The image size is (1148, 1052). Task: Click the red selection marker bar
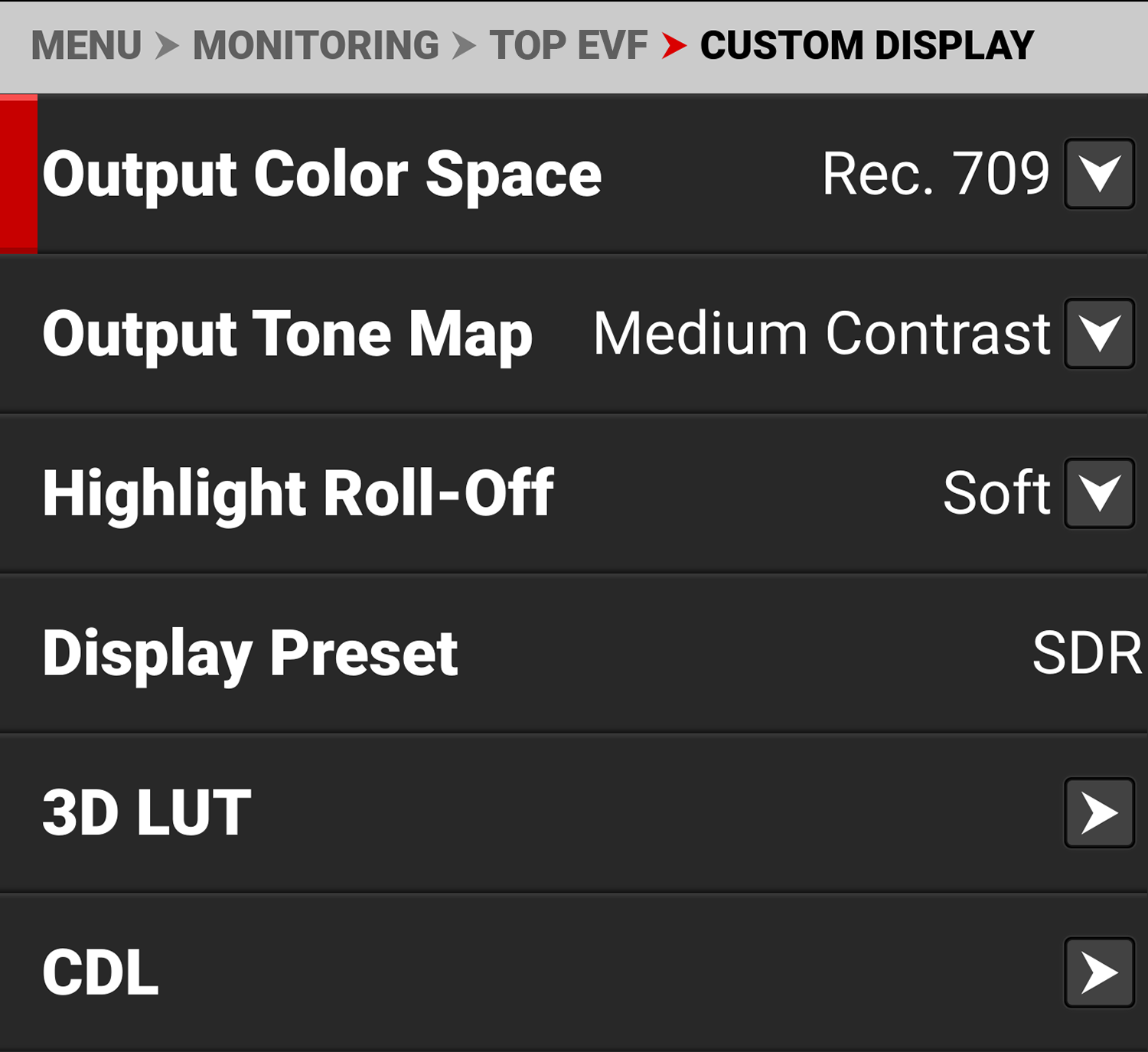tap(18, 174)
